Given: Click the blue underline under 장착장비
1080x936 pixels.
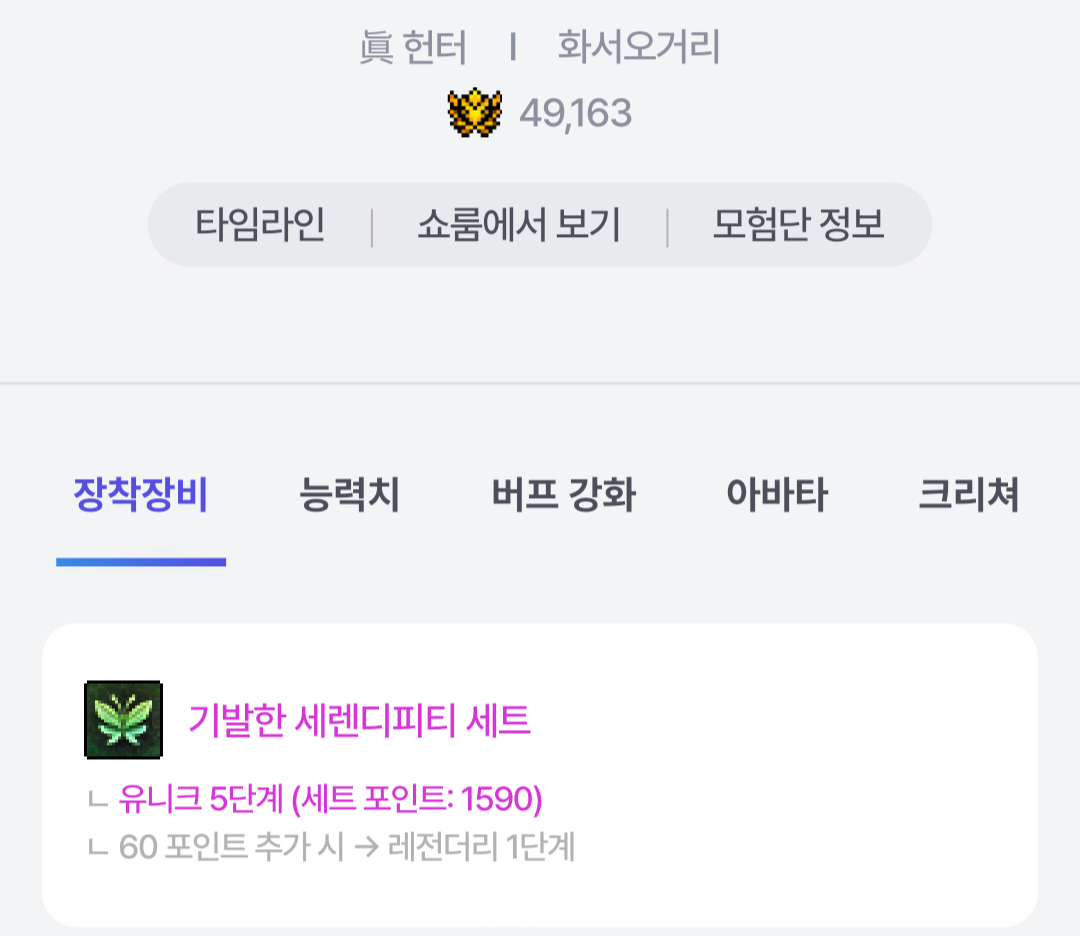Looking at the screenshot, I should coord(141,562).
